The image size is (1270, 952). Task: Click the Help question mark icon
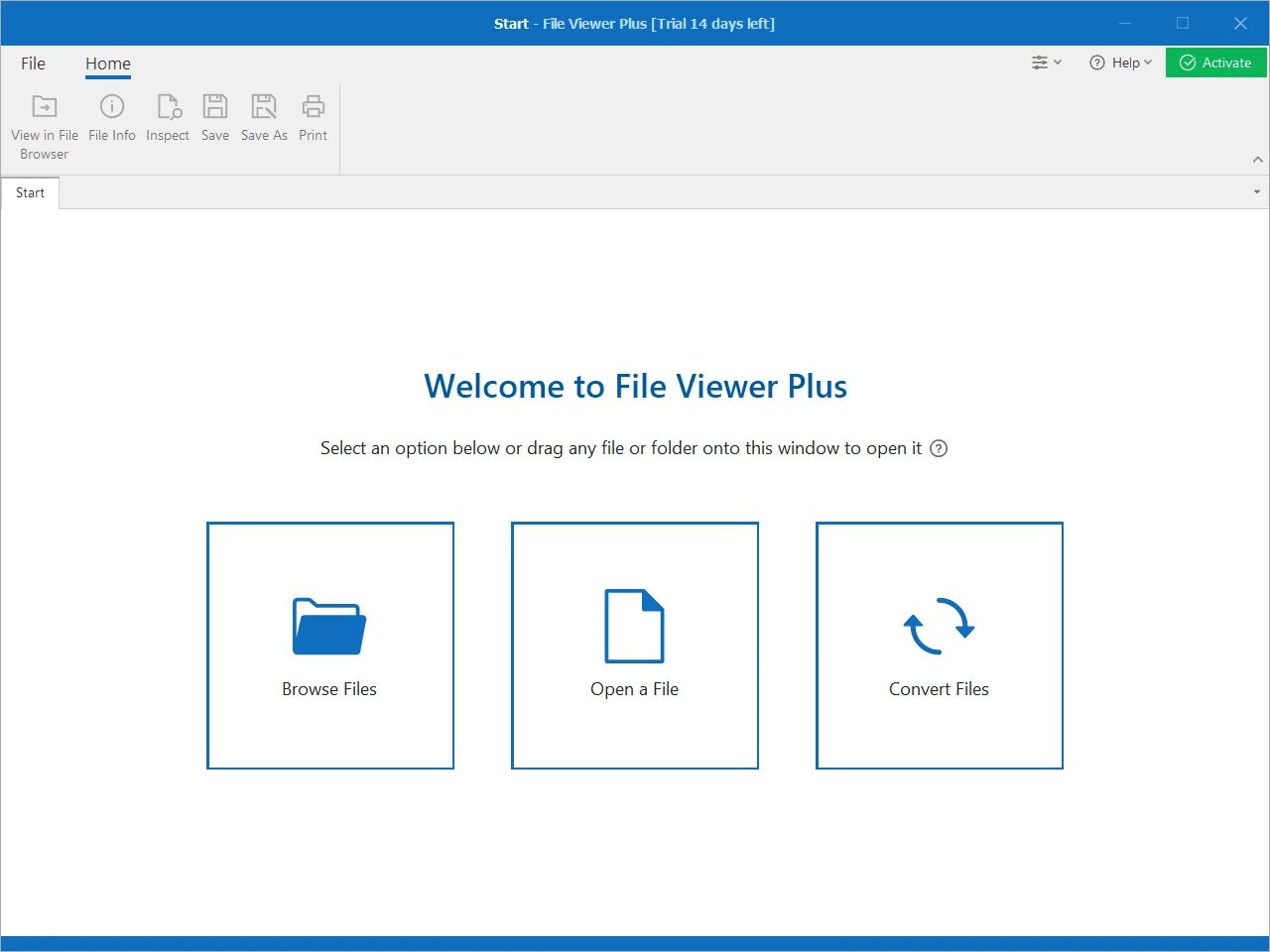[1095, 61]
